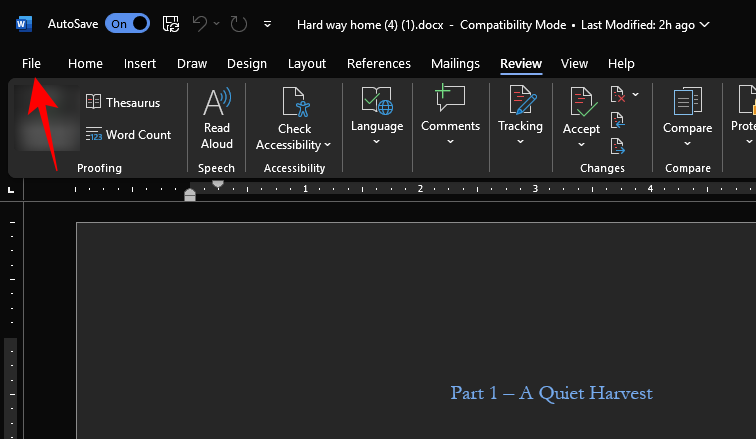Image resolution: width=756 pixels, height=439 pixels.
Task: Click the Word Count button
Action: (x=128, y=135)
